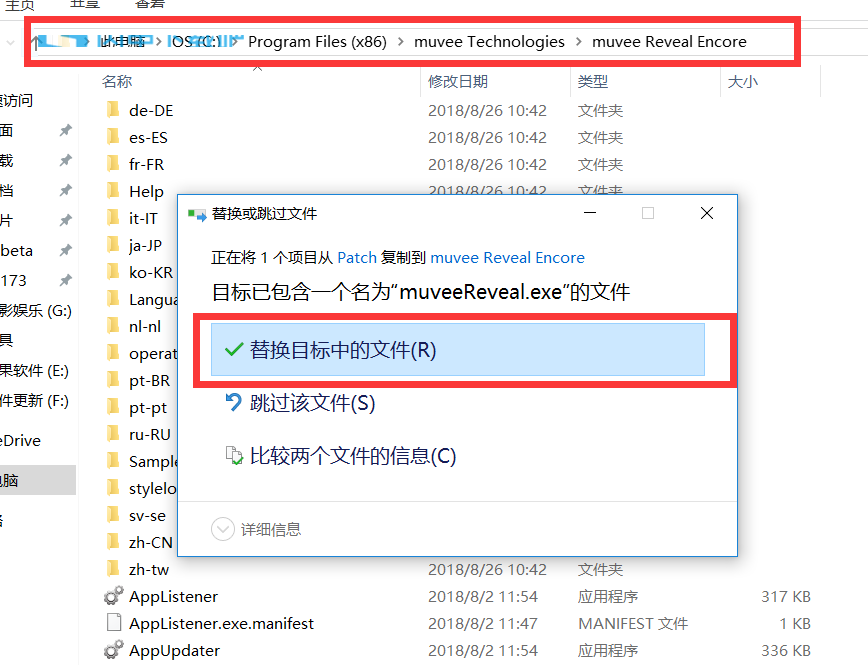Click the MANIFEST 文件 type cell
Image resolution: width=868 pixels, height=665 pixels.
(633, 623)
